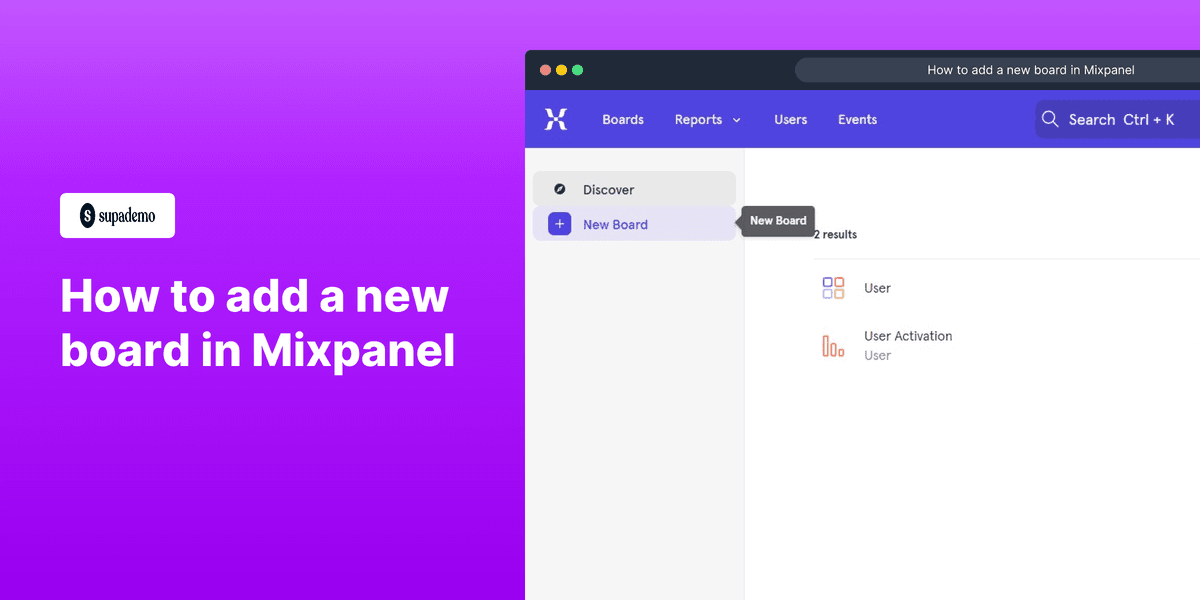
Task: Click the purple plus icon beside New Board
Action: 558,223
